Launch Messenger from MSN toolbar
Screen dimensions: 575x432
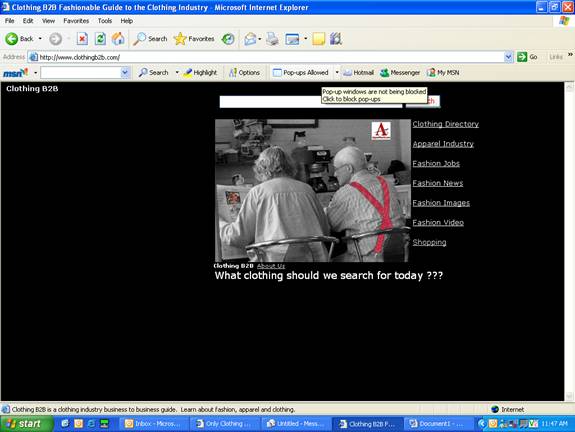click(400, 73)
